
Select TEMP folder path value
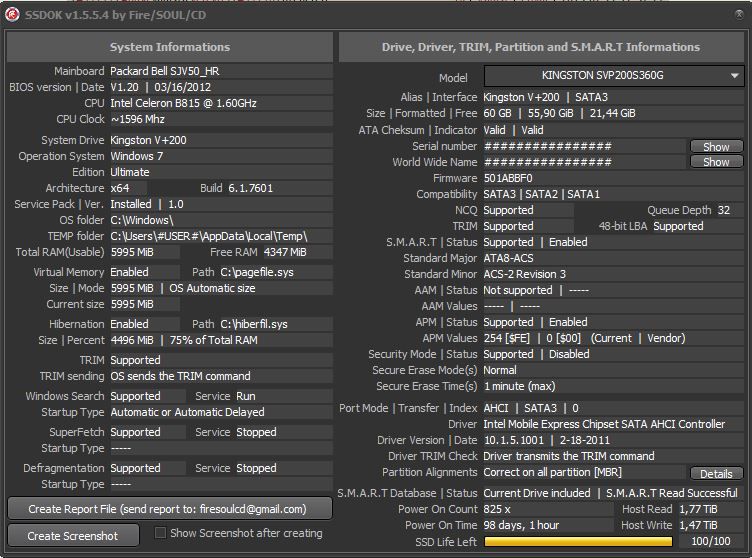[209, 236]
